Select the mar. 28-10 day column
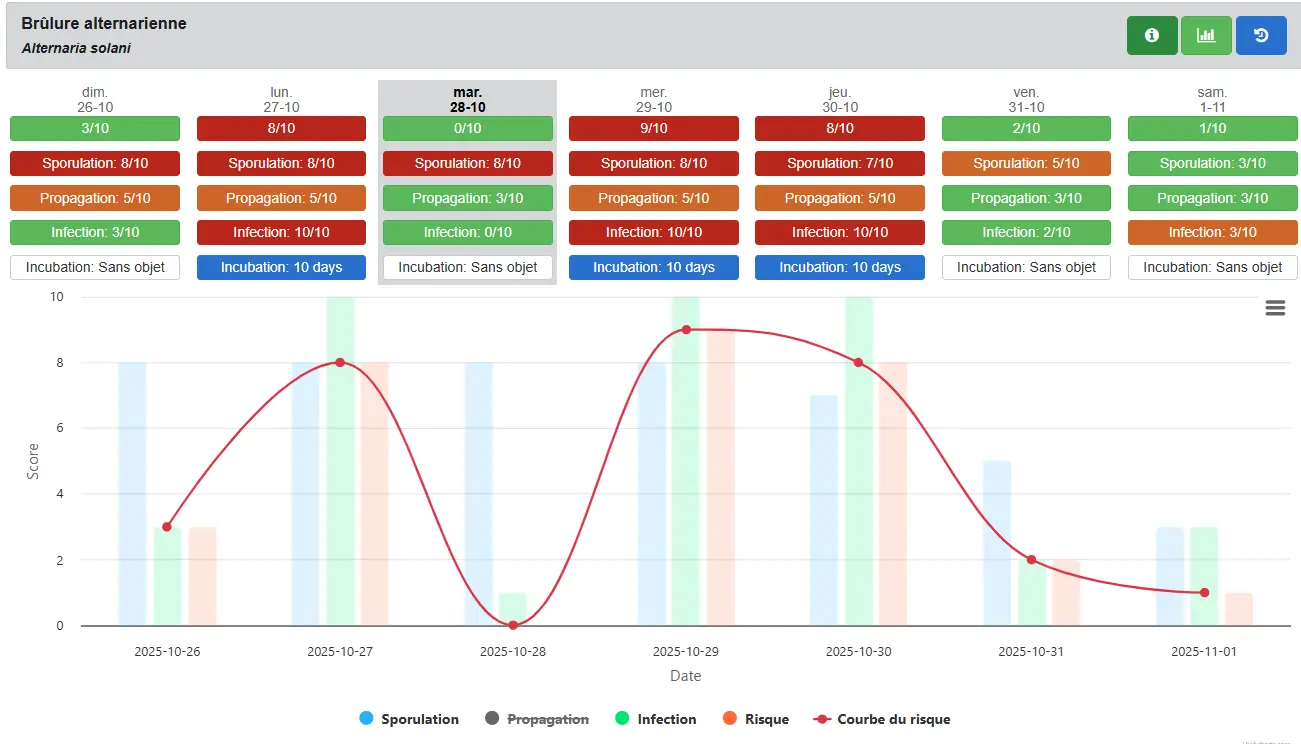Image resolution: width=1301 pixels, height=744 pixels. (x=467, y=99)
